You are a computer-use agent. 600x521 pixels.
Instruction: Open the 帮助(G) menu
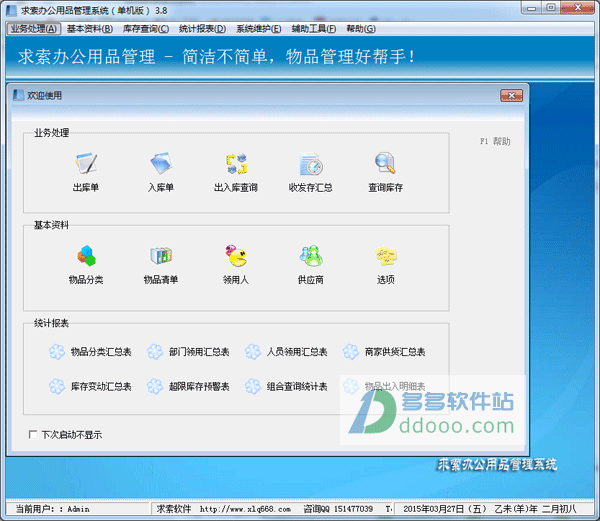(x=361, y=29)
